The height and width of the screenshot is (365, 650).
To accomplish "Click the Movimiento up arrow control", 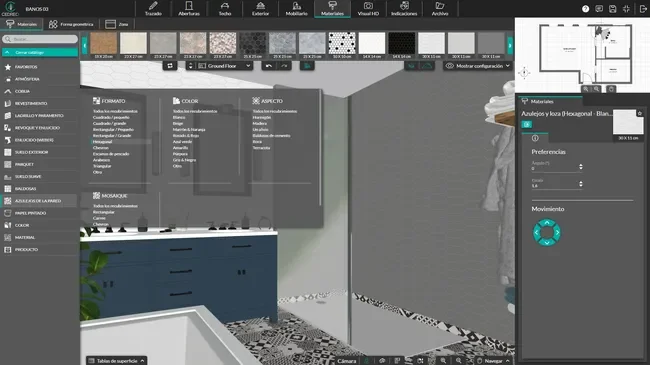I will 547,223.
